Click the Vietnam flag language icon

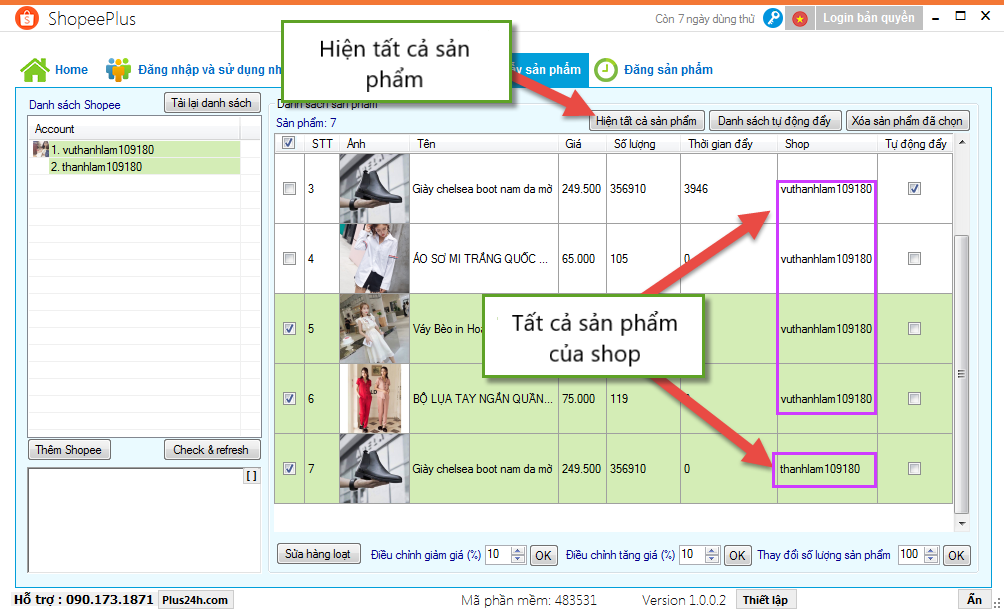(800, 18)
